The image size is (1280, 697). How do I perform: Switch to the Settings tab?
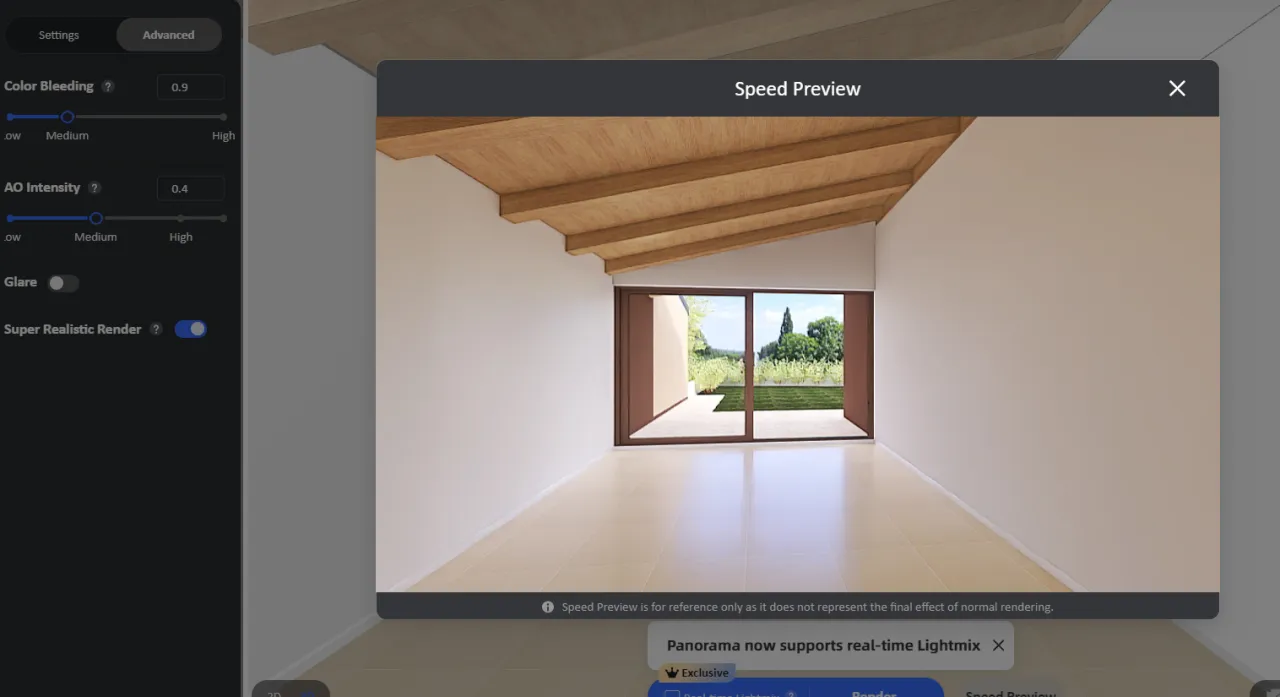pos(59,35)
